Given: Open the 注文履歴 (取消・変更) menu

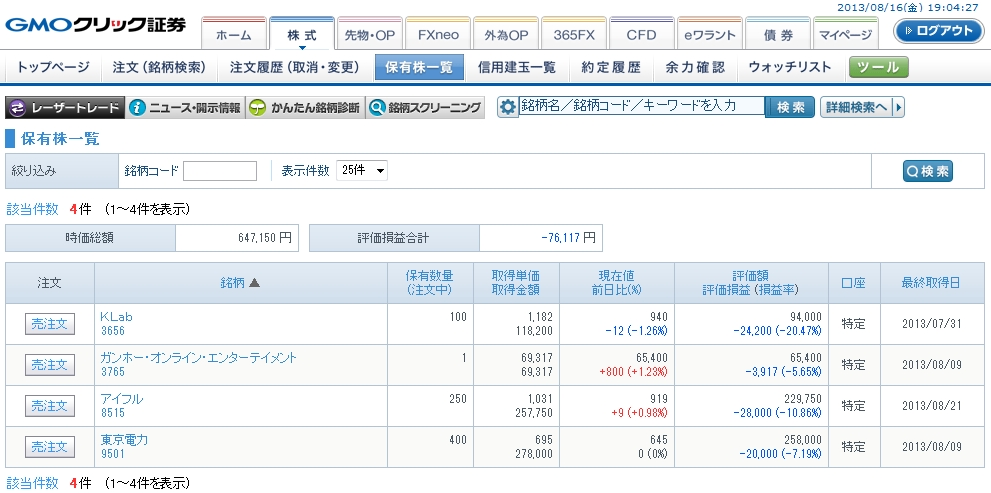Looking at the screenshot, I should pos(294,68).
